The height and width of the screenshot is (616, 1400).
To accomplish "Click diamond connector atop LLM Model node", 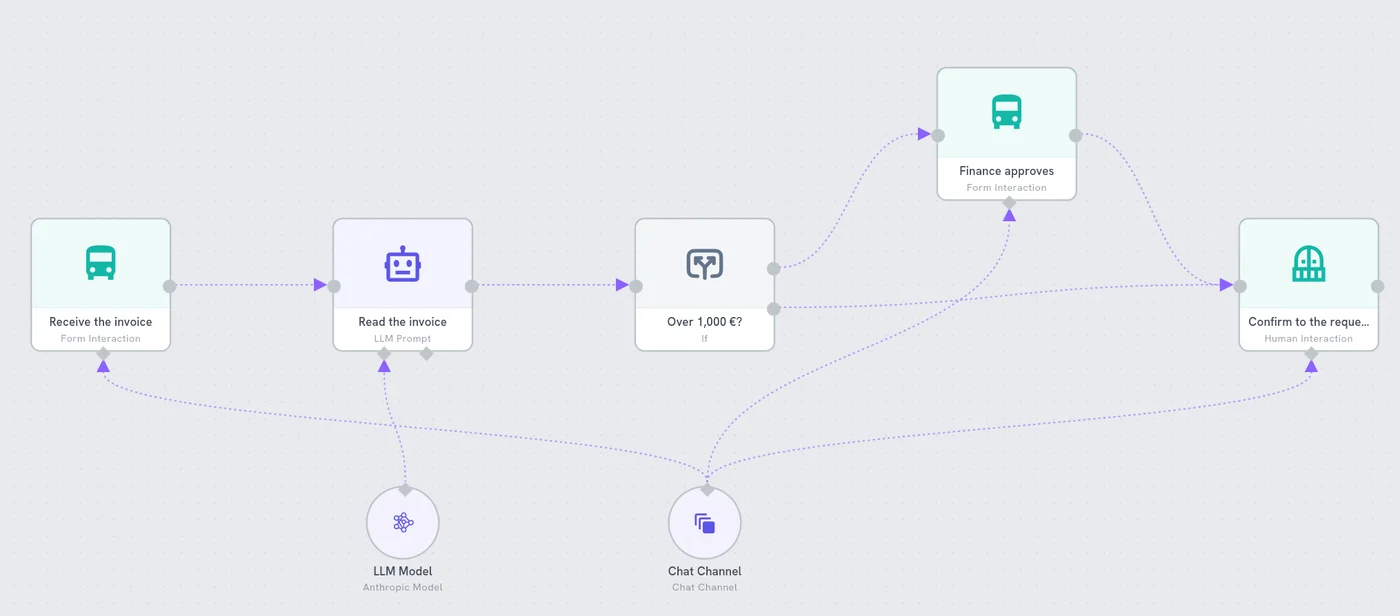I will pos(405,490).
